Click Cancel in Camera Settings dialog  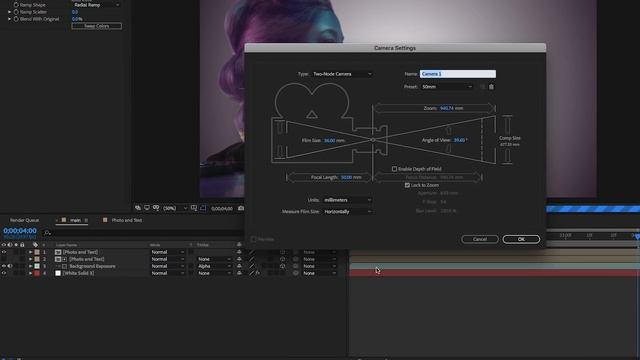click(x=480, y=239)
